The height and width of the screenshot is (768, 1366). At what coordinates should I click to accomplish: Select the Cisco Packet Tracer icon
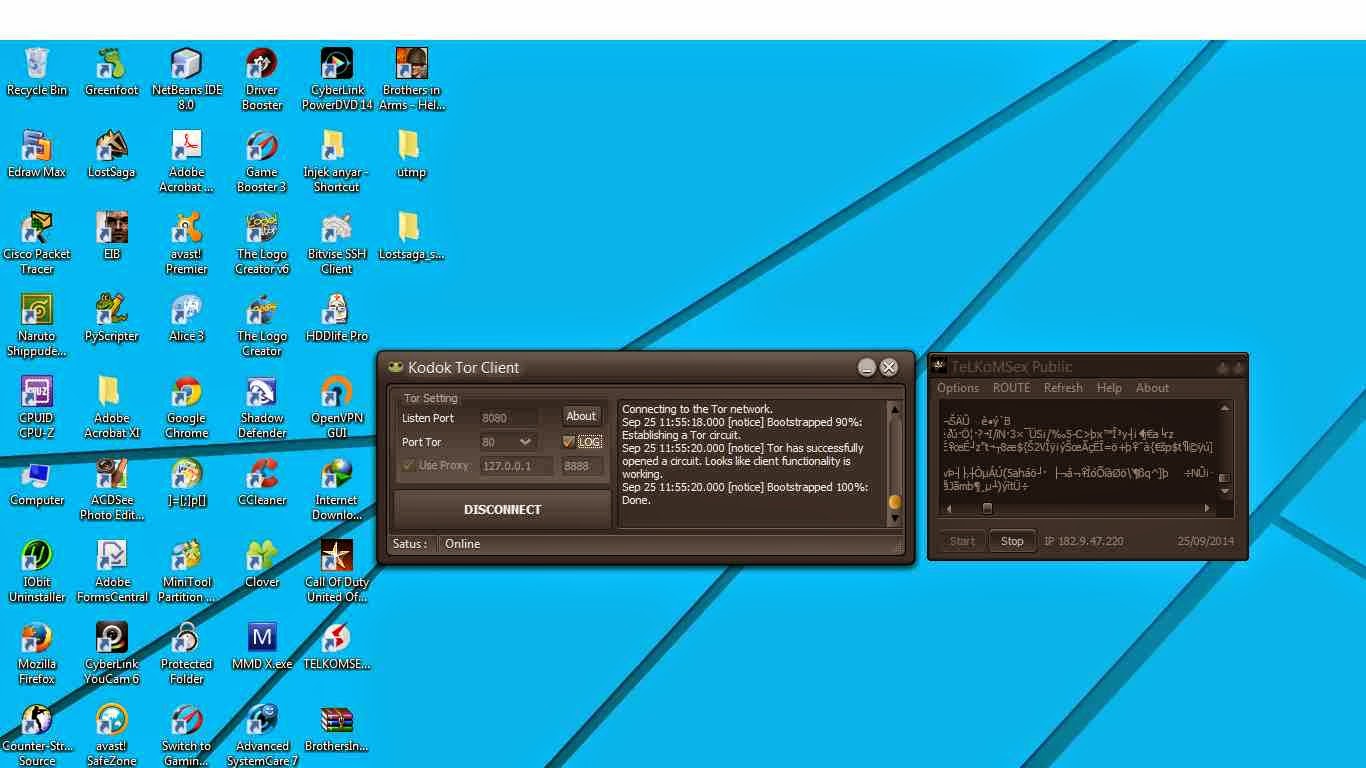point(37,243)
